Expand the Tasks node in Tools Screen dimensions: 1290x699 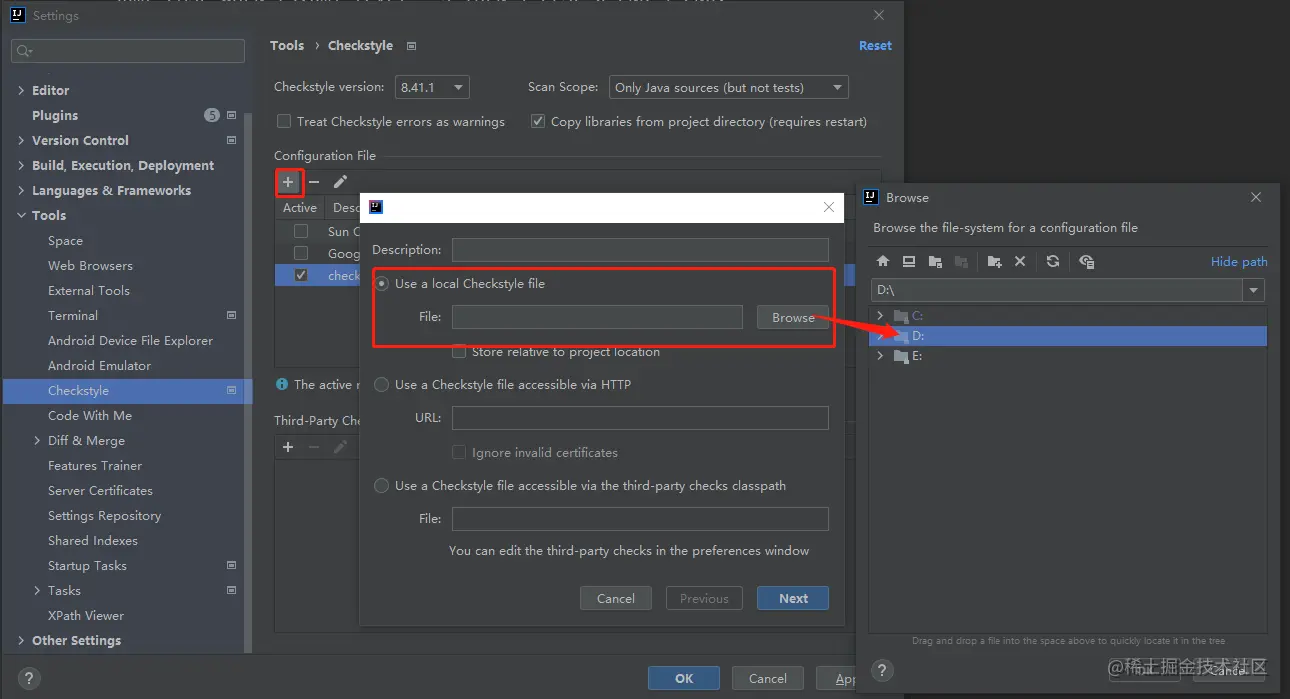tap(37, 591)
